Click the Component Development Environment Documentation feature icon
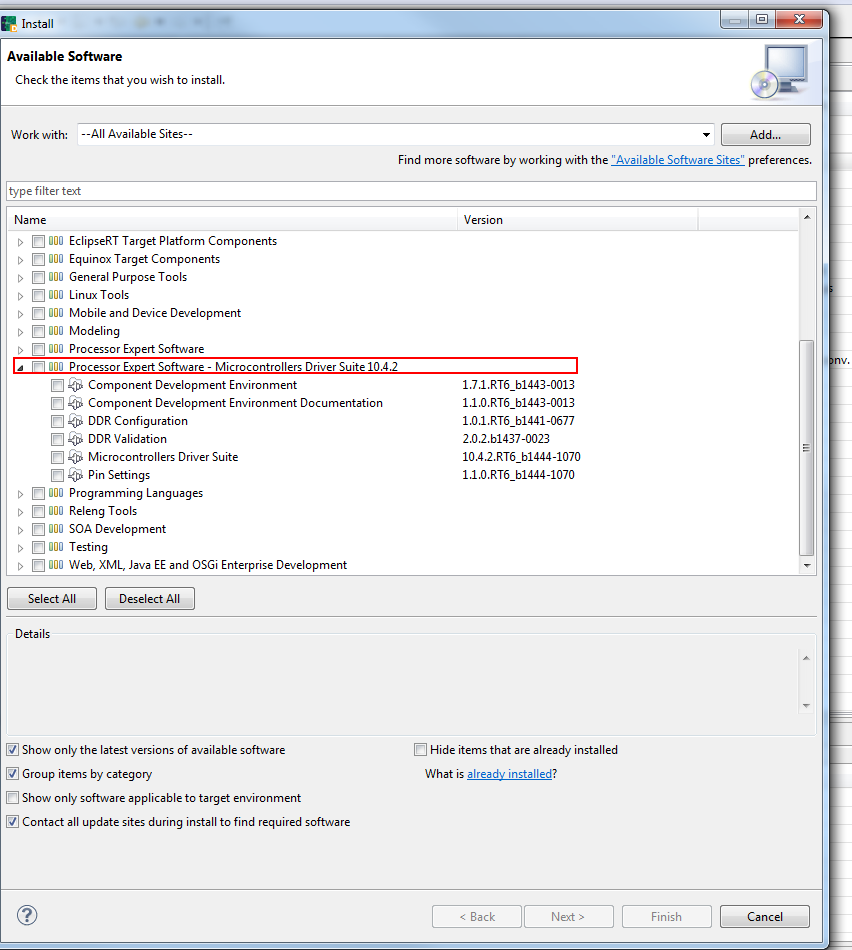Viewport: 852px width, 950px height. point(76,403)
